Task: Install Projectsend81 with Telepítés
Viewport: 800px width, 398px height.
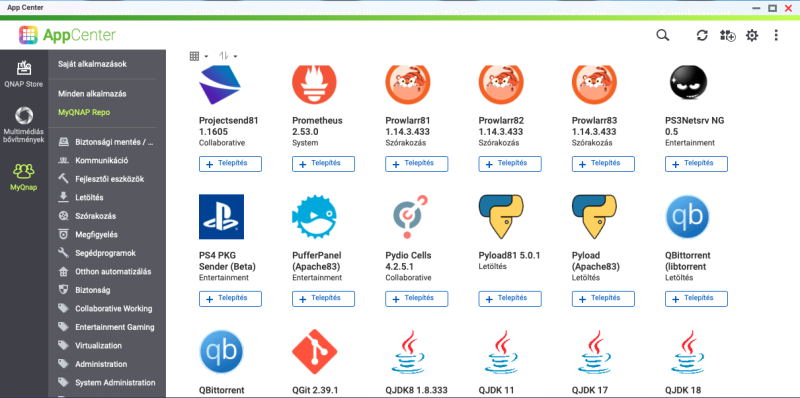Action: point(230,164)
